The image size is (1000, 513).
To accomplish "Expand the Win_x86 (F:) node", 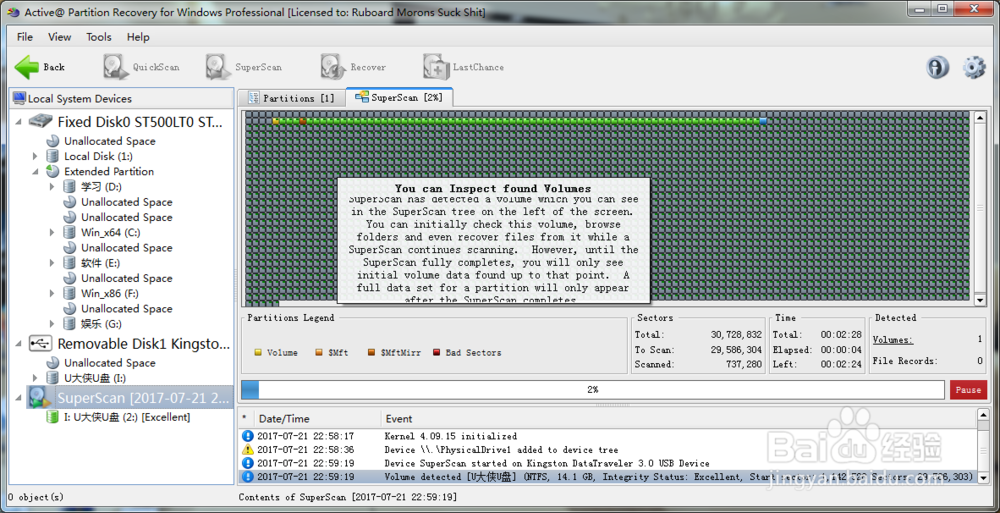I will pyautogui.click(x=52, y=294).
